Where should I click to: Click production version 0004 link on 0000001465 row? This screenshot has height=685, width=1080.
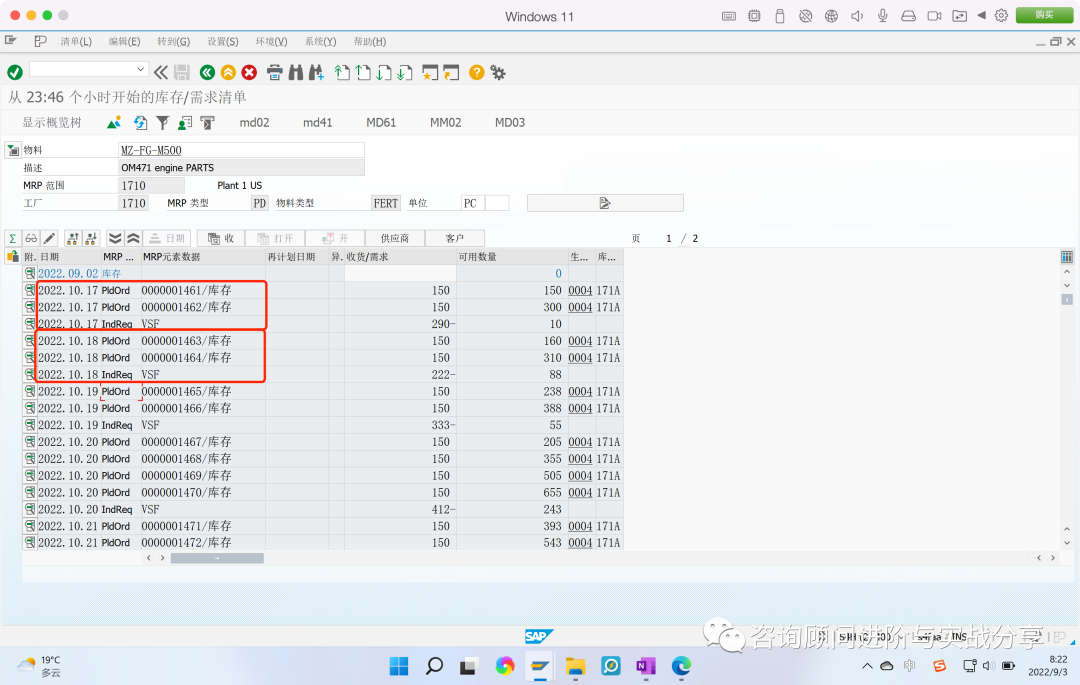click(580, 391)
